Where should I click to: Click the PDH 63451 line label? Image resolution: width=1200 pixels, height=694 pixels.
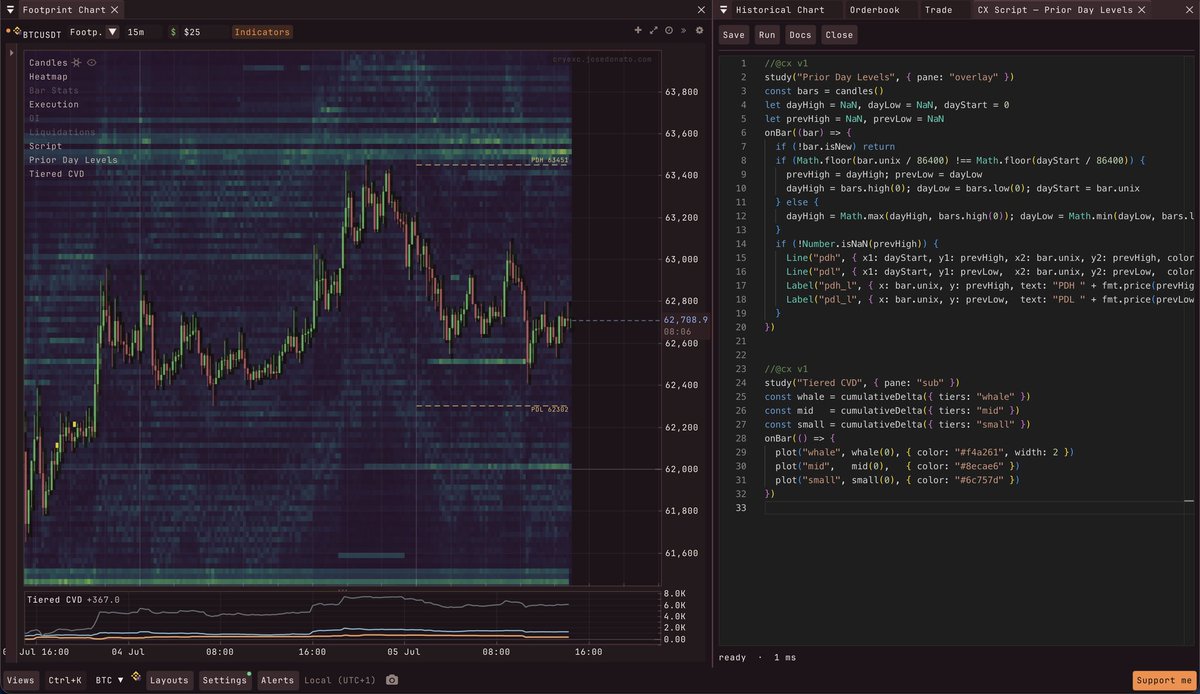pyautogui.click(x=550, y=159)
